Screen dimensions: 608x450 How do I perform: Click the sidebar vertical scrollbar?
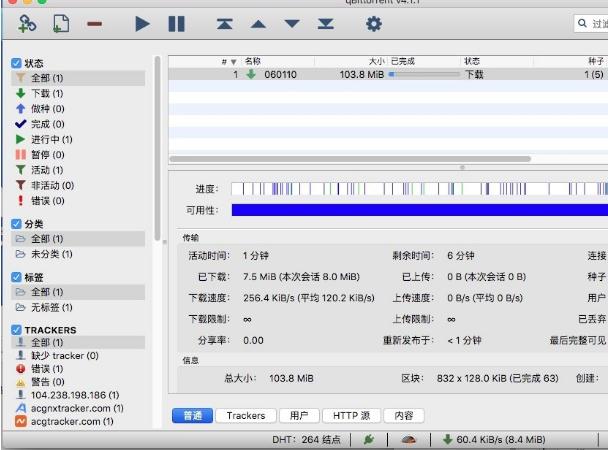157,148
